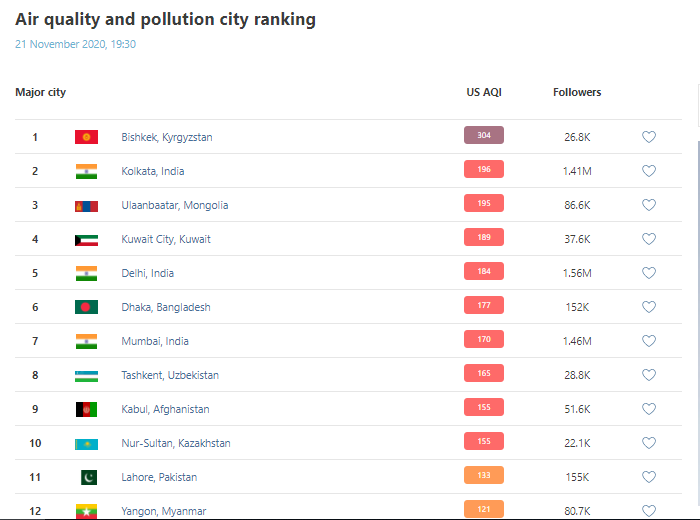Click the US AQI column header
This screenshot has height=520, width=700.
[x=484, y=92]
